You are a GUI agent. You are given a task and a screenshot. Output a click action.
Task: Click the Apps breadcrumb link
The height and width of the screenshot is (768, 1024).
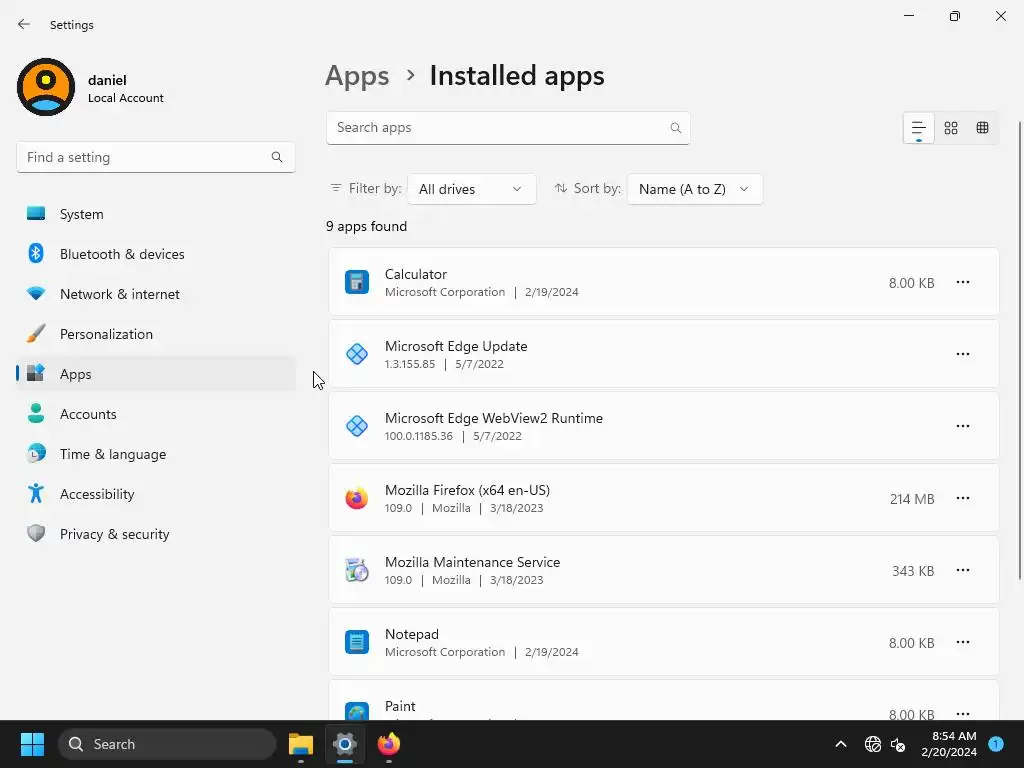click(x=357, y=76)
